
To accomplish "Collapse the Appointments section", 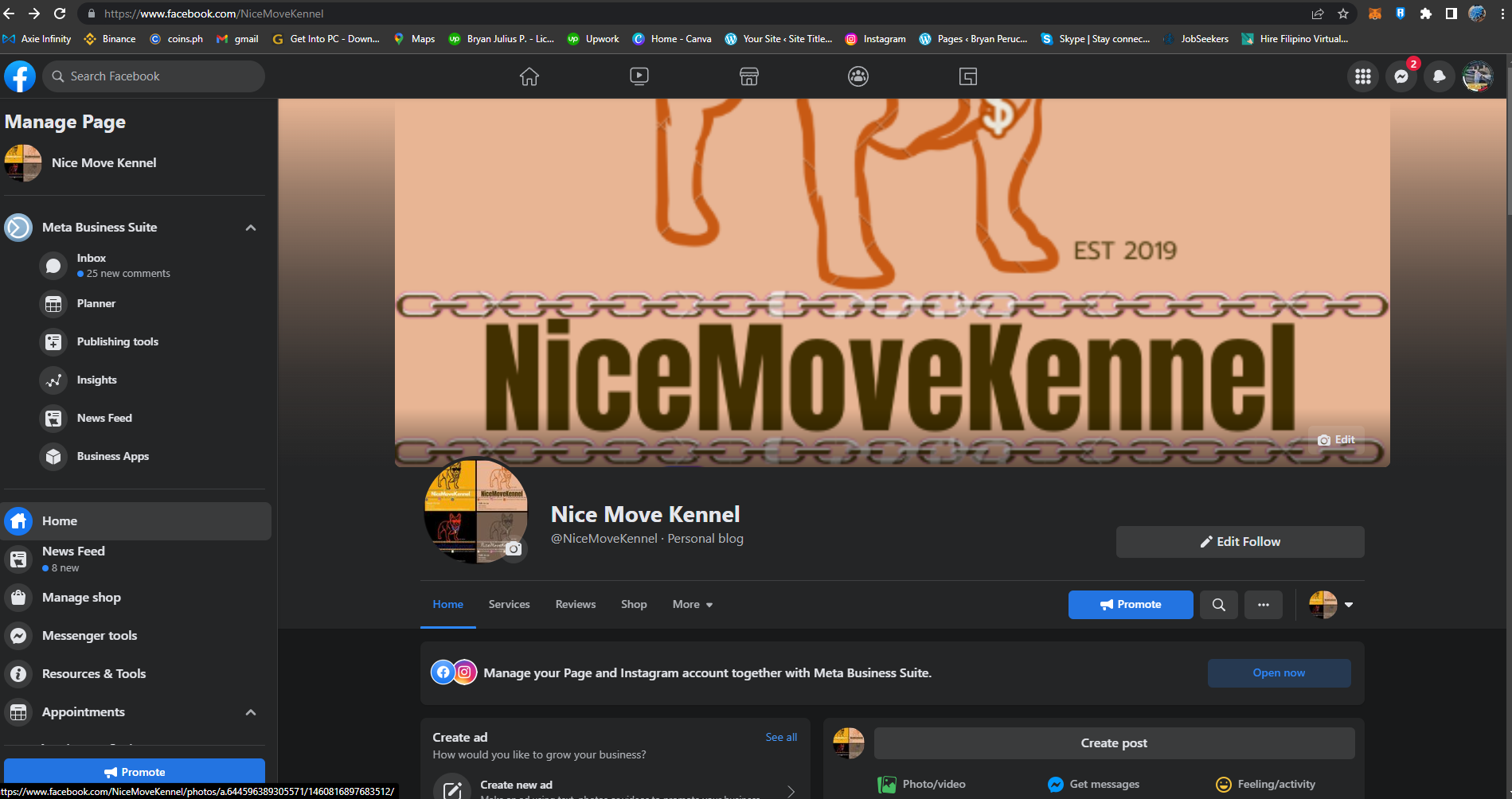I will point(251,712).
